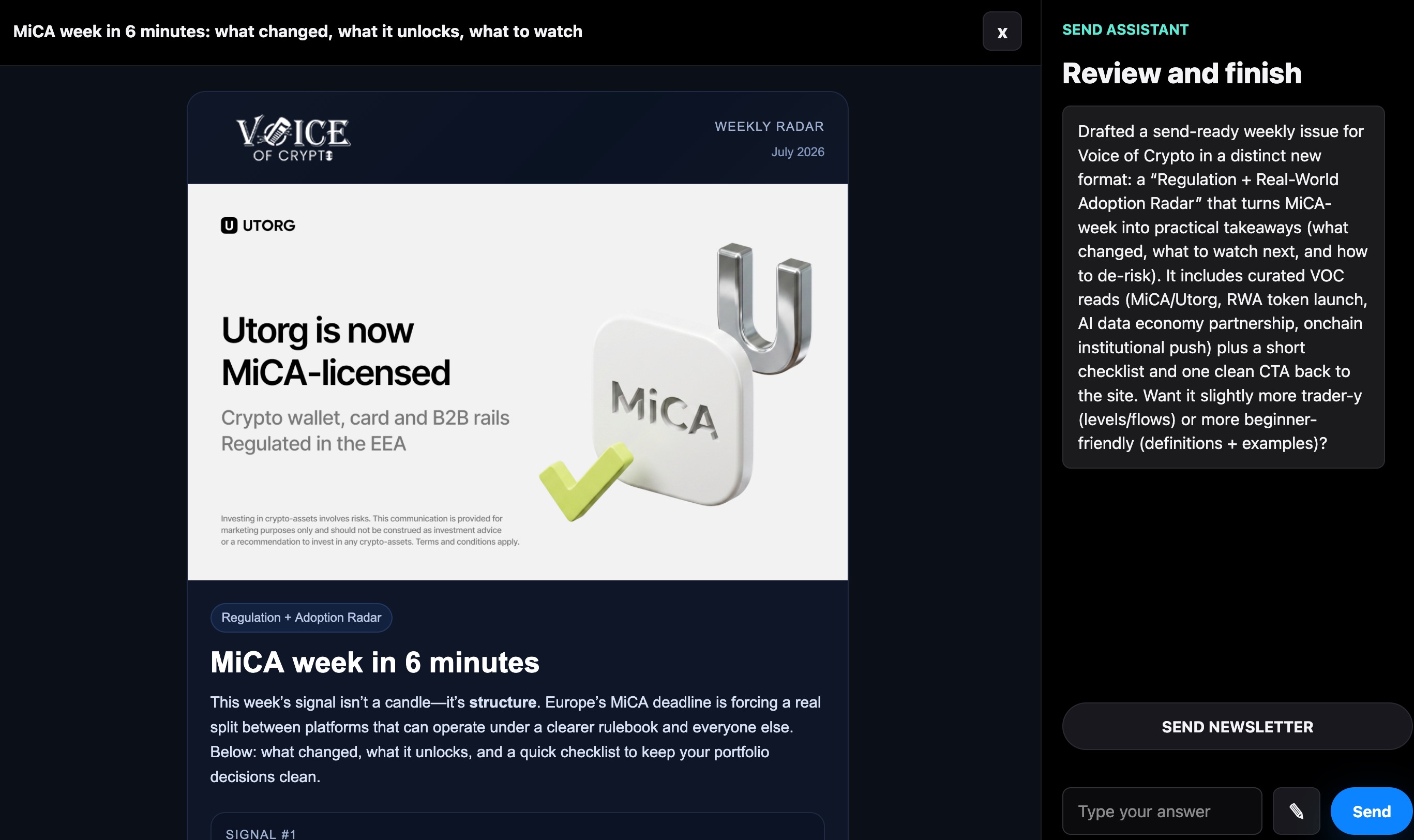Click the 'Regulation + Adoption Radar' pill tag
This screenshot has height=840, width=1414.
click(x=301, y=618)
